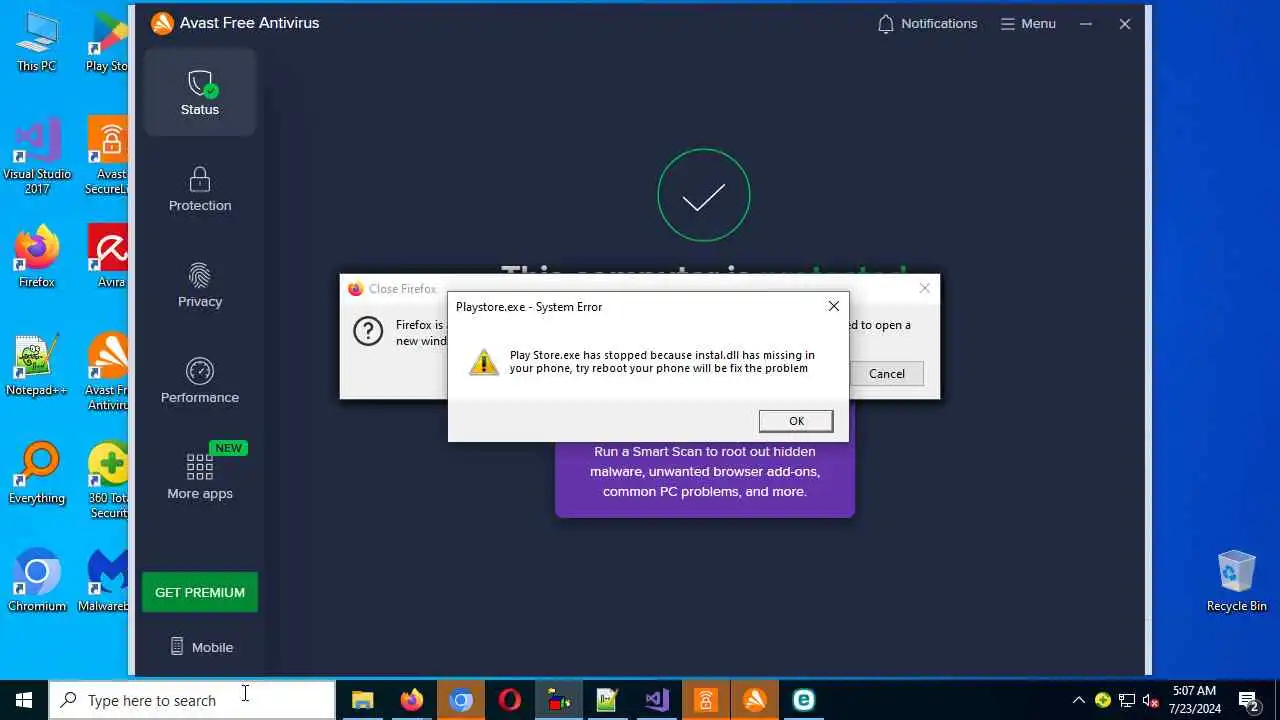Screen dimensions: 1280x720
Task: Click Cancel in Close Firefox dialog
Action: 886,373
